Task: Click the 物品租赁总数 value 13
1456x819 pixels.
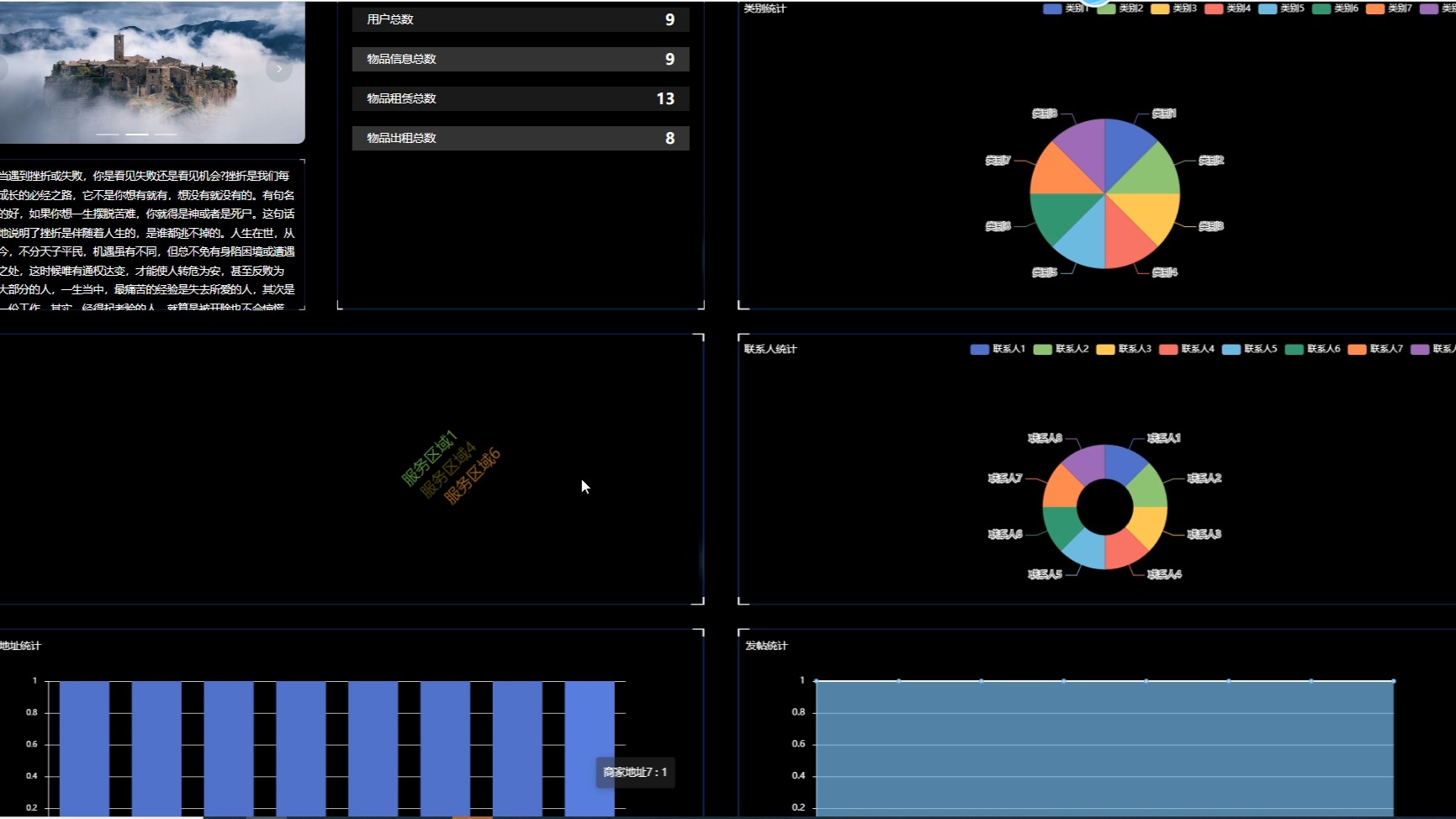Action: [x=665, y=98]
